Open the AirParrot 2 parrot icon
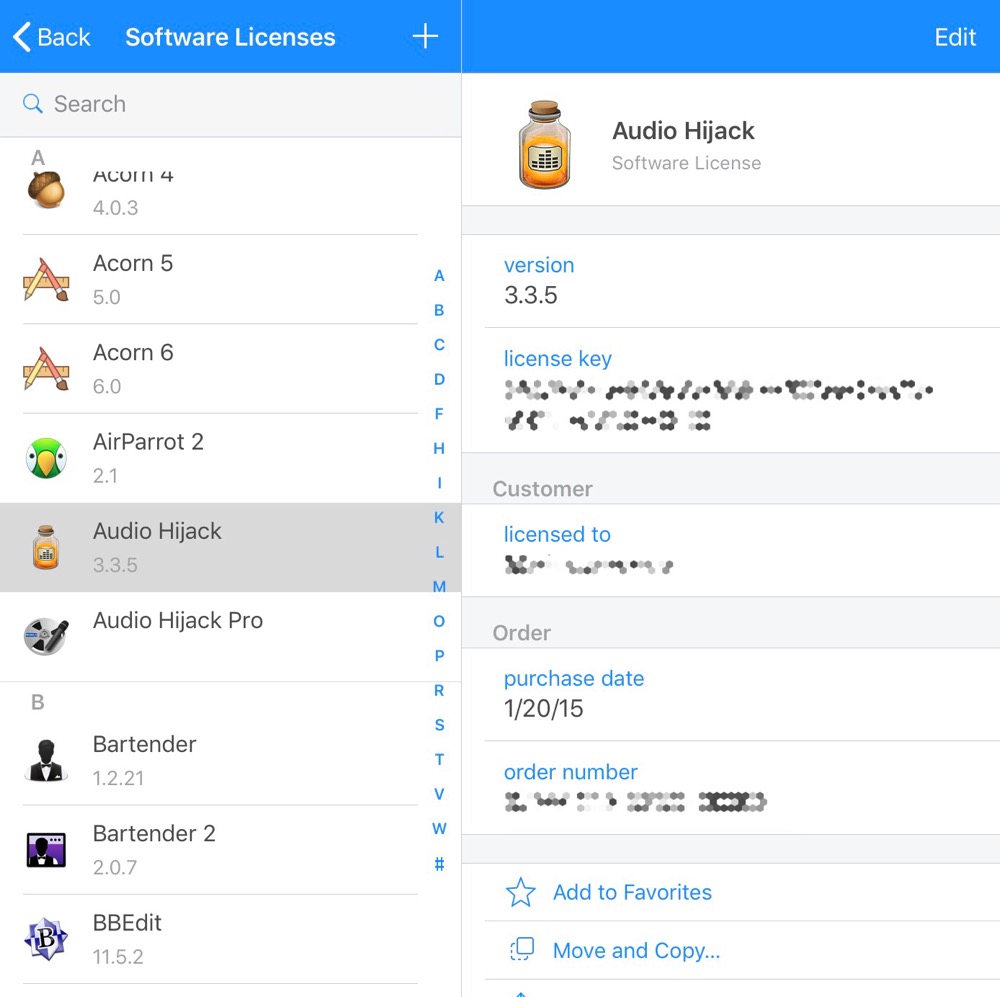Viewport: 1000px width, 997px height. pyautogui.click(x=46, y=458)
